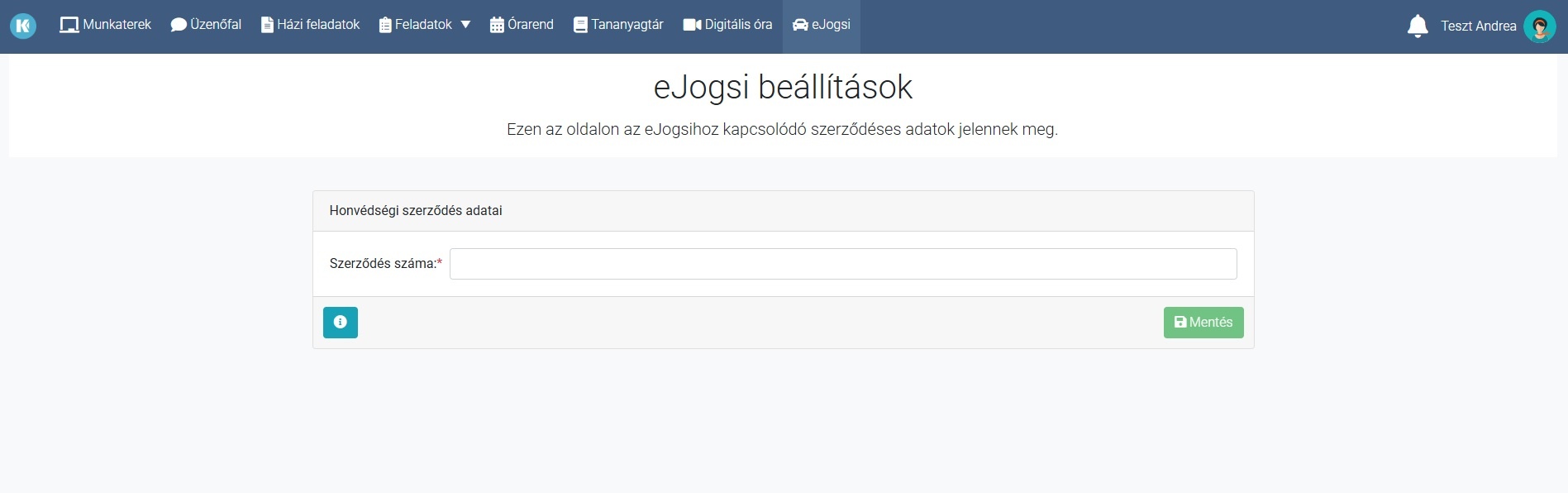Expand the Feladatok dropdown menu
1568x493 pixels.
click(425, 25)
